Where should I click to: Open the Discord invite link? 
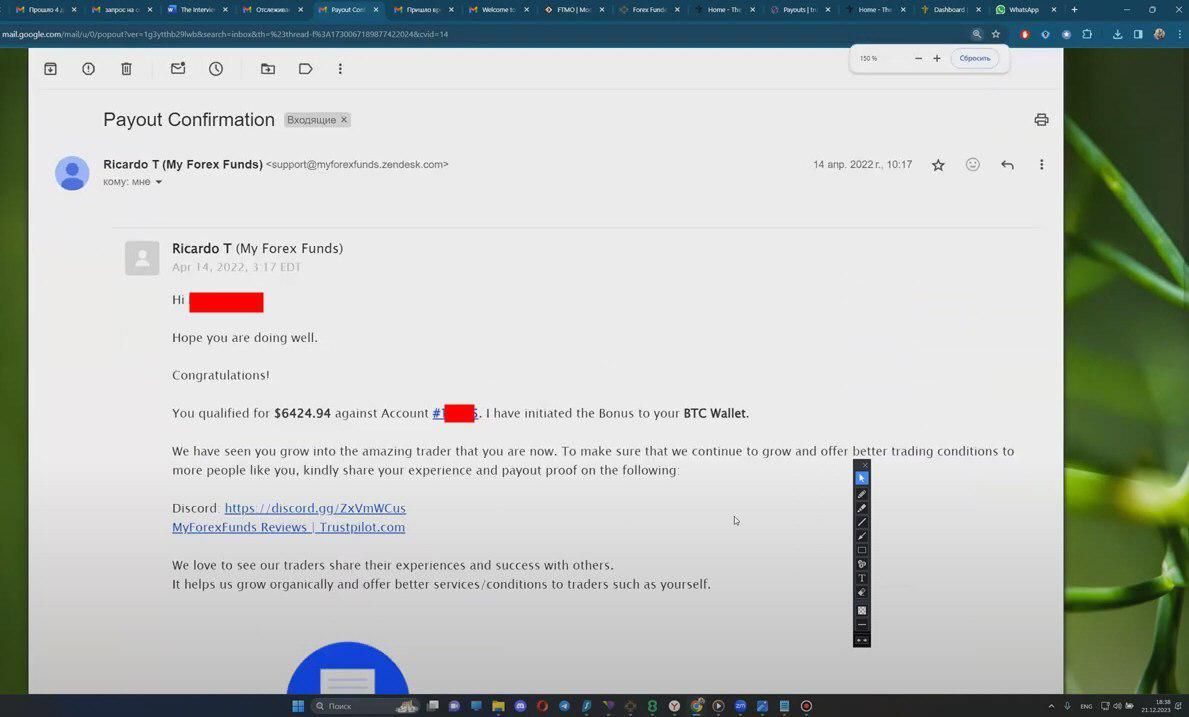pos(315,509)
